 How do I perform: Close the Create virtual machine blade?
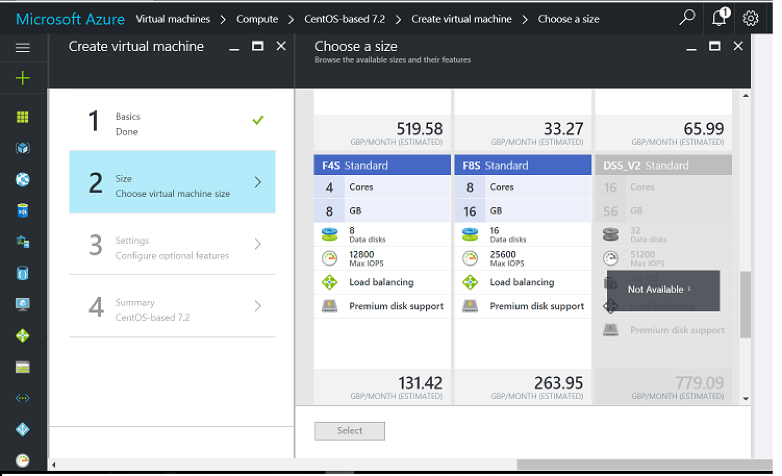(281, 46)
